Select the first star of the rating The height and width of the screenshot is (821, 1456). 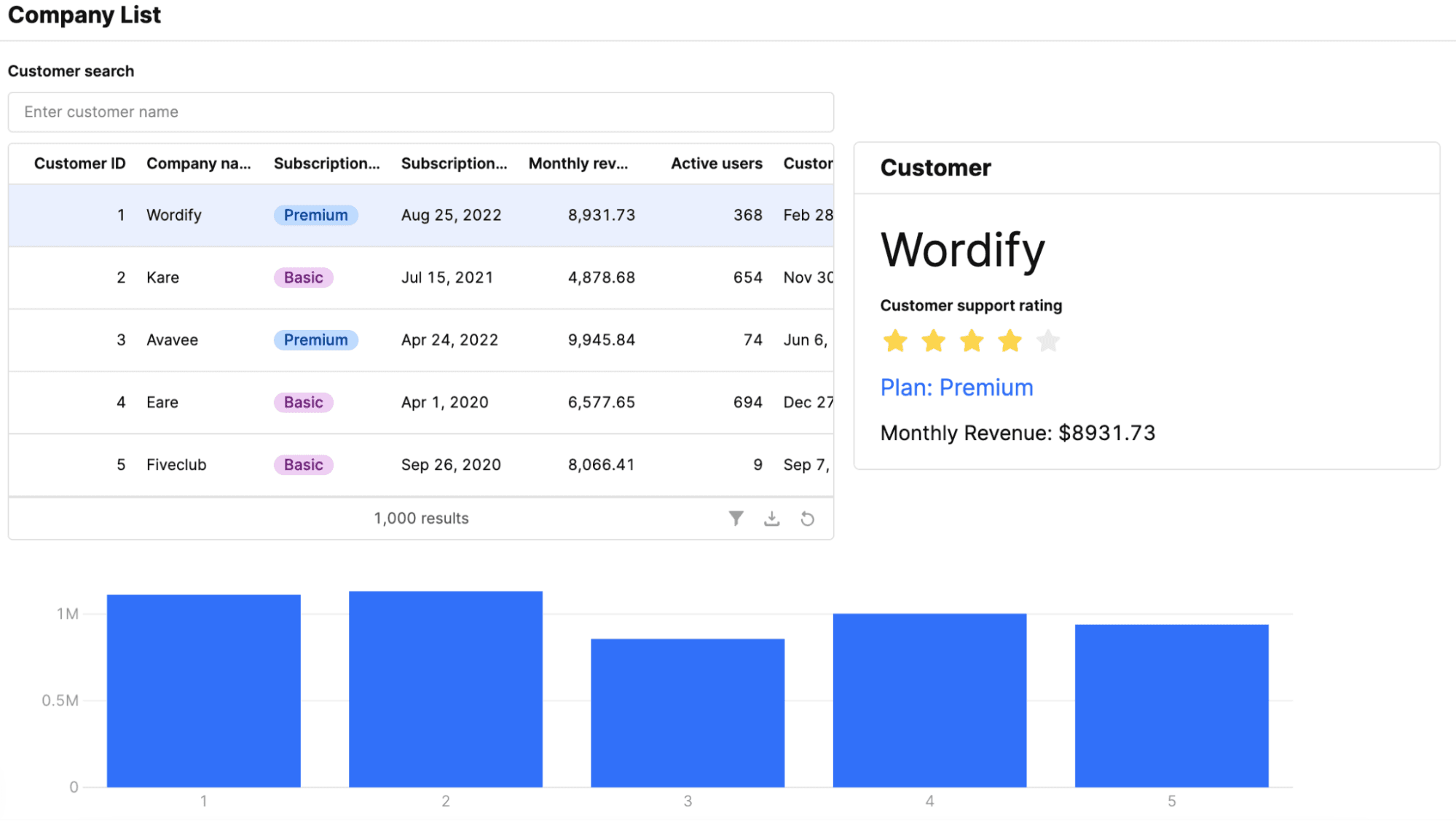pos(895,340)
